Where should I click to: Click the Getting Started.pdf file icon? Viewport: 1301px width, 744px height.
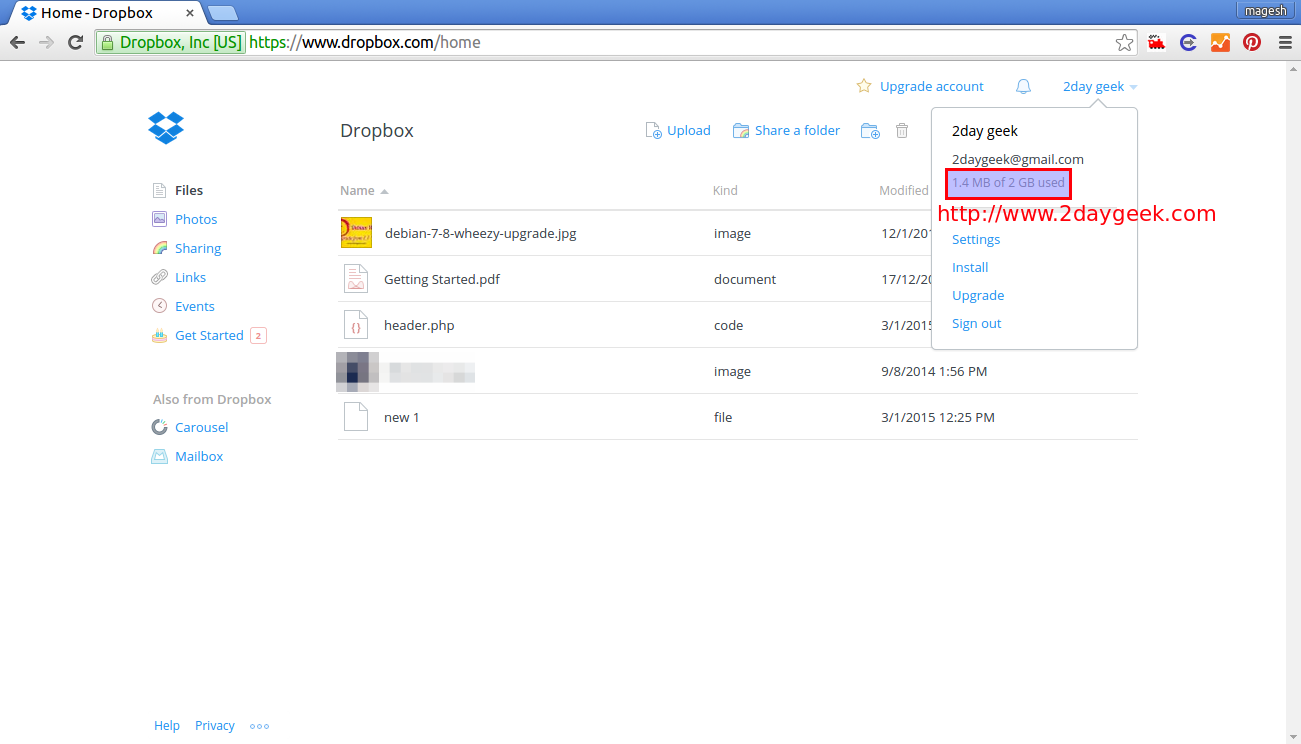(x=356, y=279)
